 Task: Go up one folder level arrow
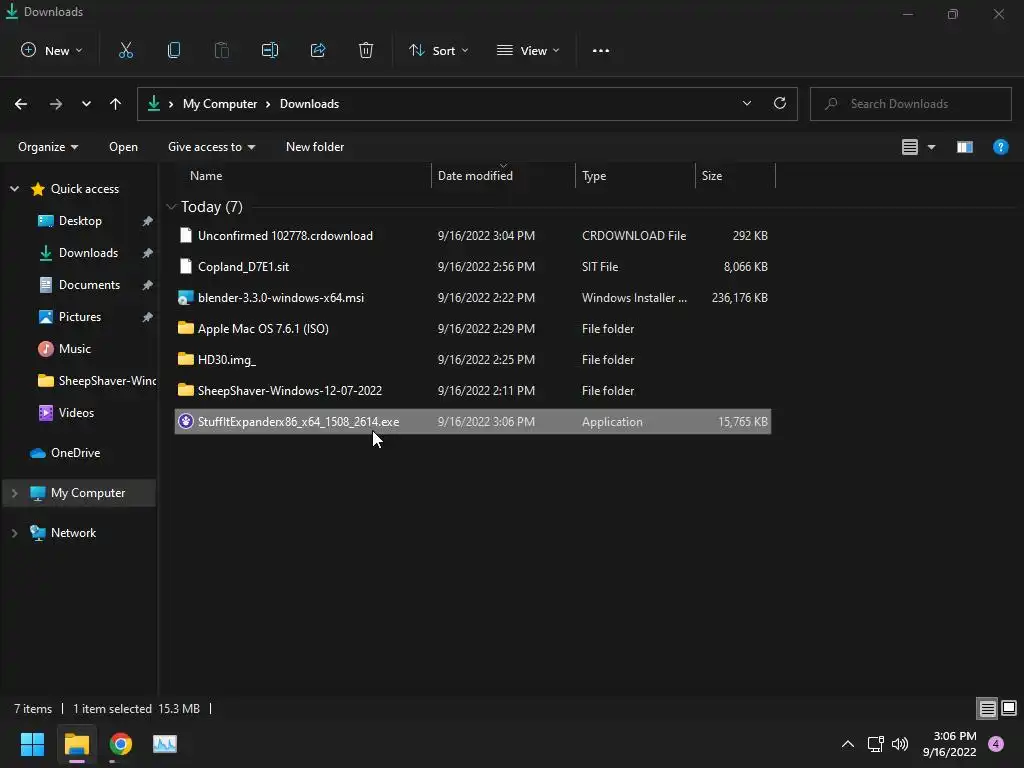116,104
